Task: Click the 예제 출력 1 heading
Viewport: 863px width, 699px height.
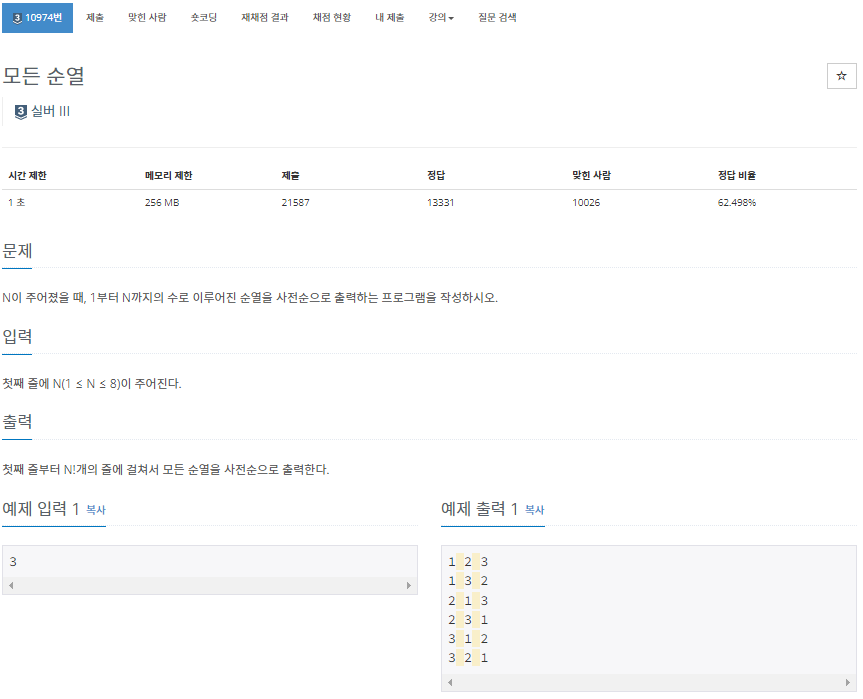Action: 479,509
